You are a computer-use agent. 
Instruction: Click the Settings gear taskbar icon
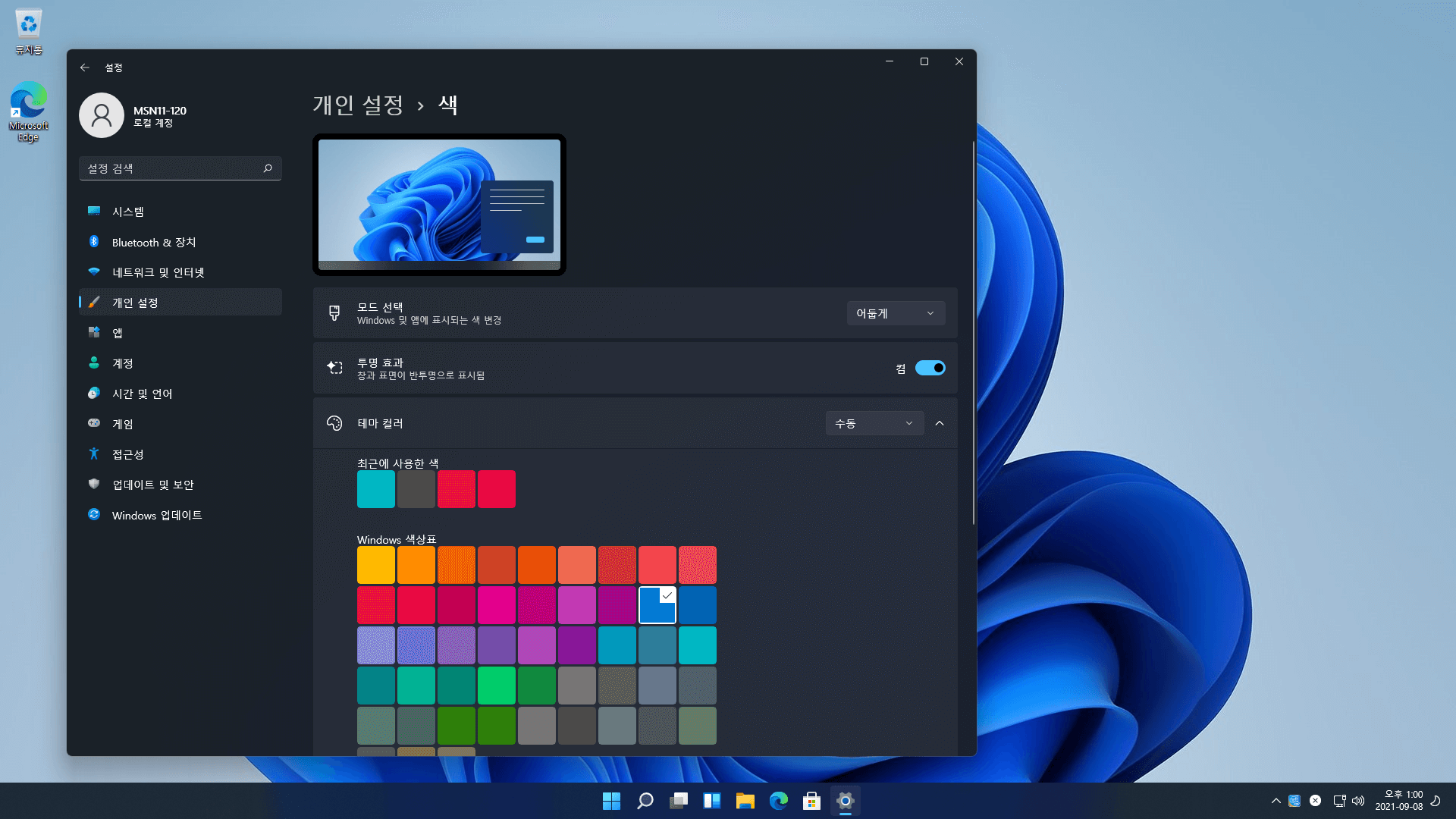coord(846,801)
